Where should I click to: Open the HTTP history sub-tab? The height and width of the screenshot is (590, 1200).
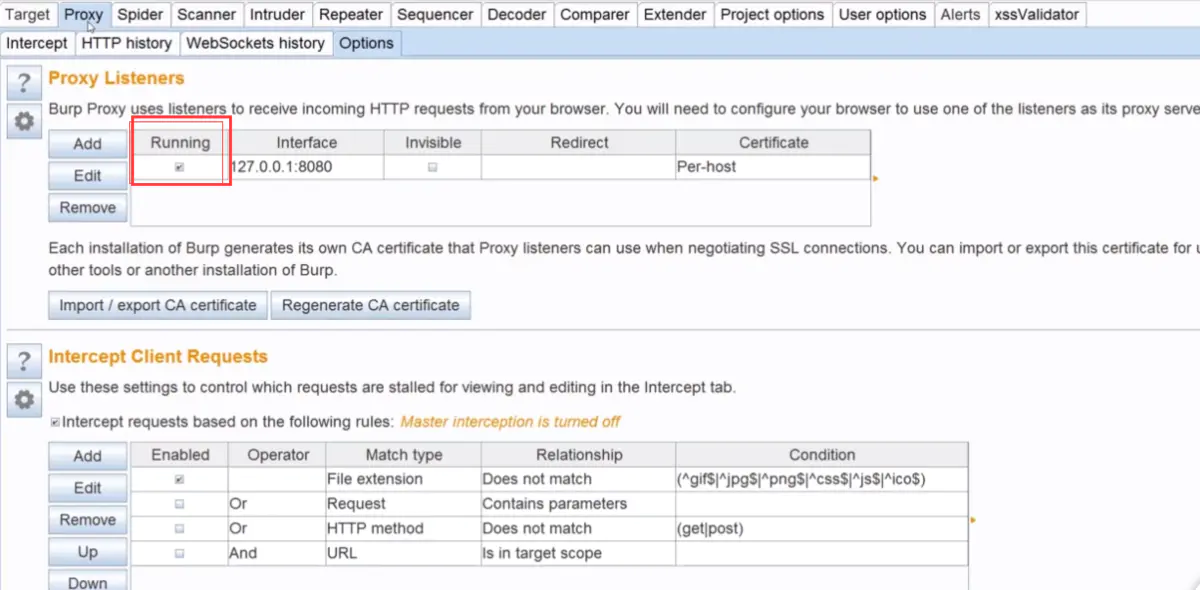pyautogui.click(x=127, y=43)
